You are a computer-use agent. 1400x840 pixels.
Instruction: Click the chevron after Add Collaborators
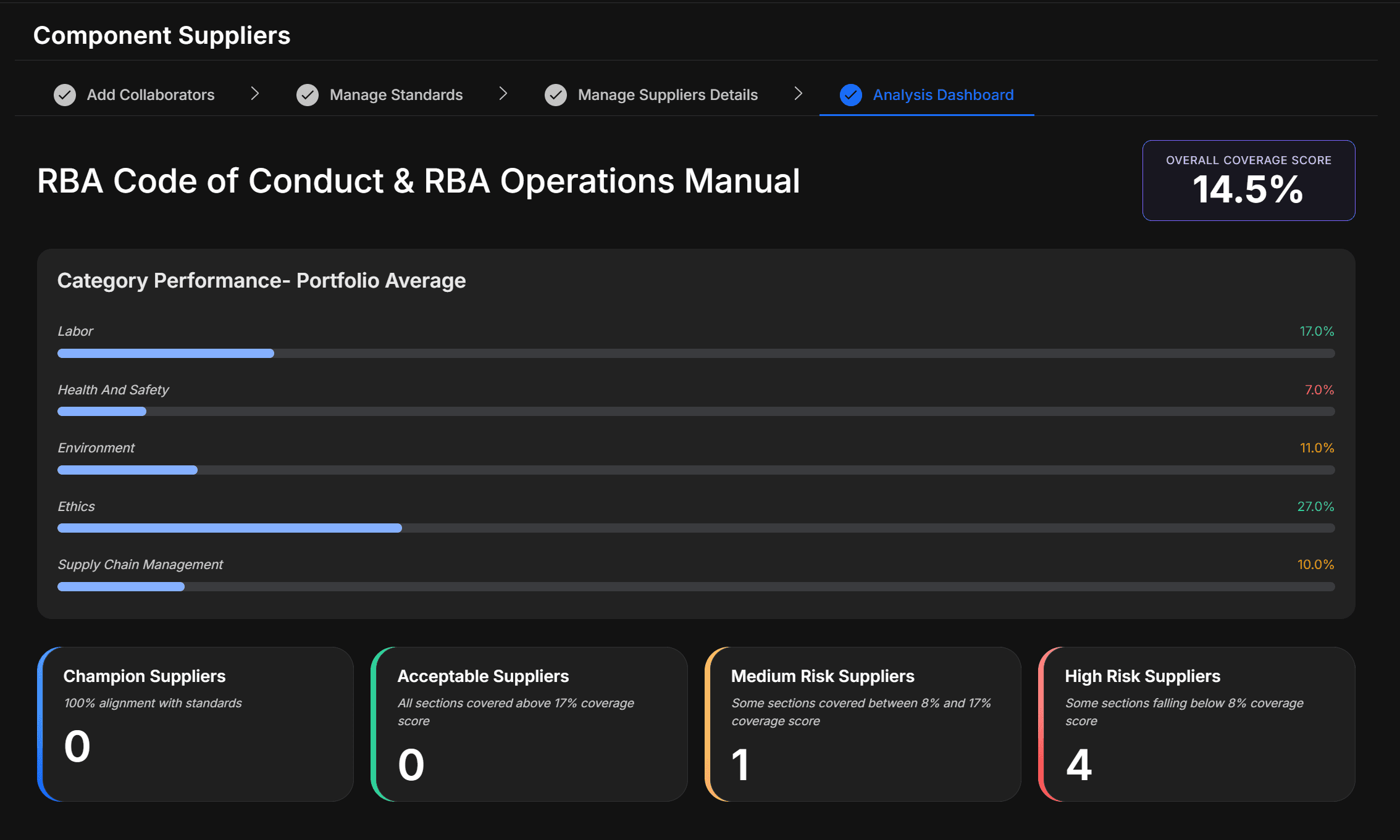(254, 94)
